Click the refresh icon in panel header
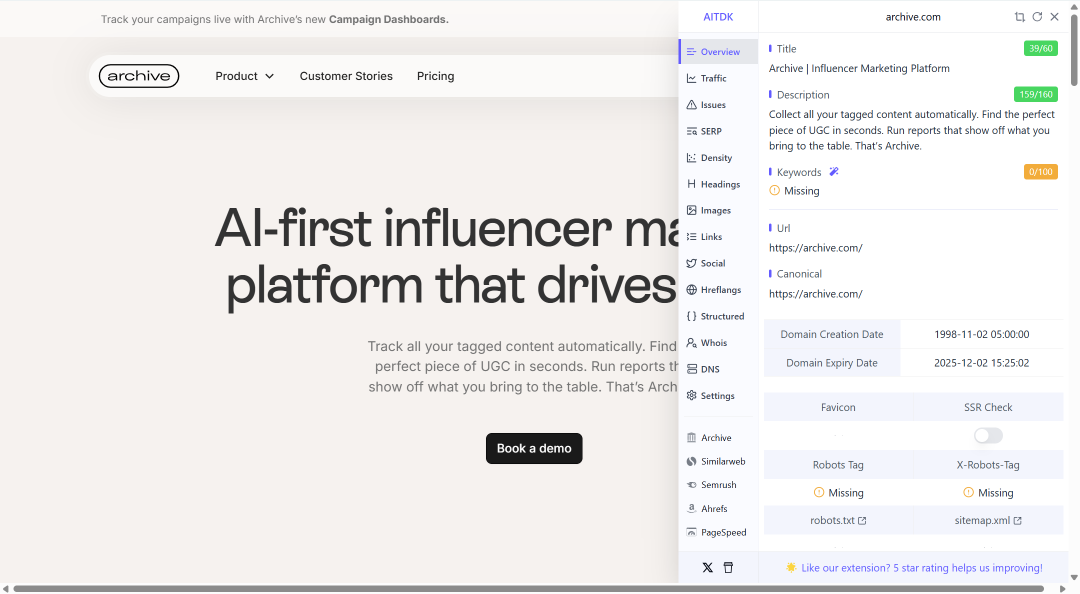The image size is (1080, 594). pos(1037,17)
